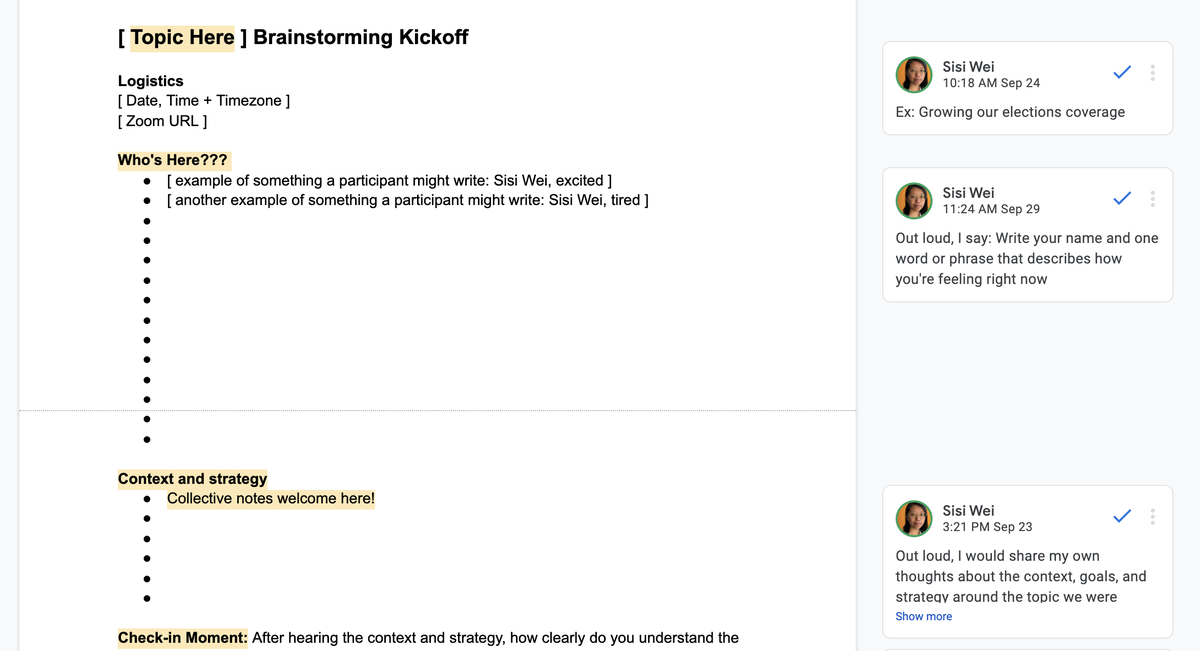This screenshot has height=651, width=1200.
Task: Click the Date, Time + Timezone placeholder
Action: pyautogui.click(x=204, y=101)
